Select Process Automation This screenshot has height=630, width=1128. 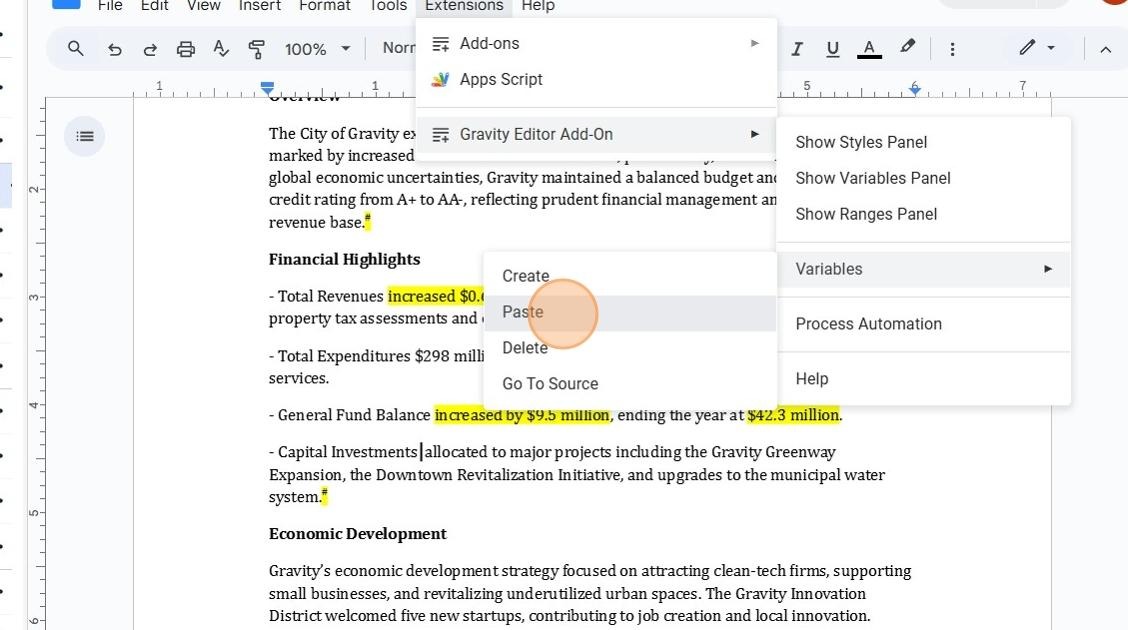tap(924, 324)
